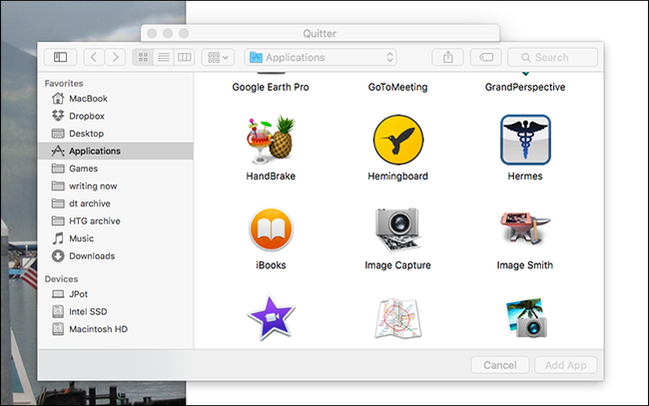
Task: Select the Image Capture camera icon
Action: pos(398,229)
